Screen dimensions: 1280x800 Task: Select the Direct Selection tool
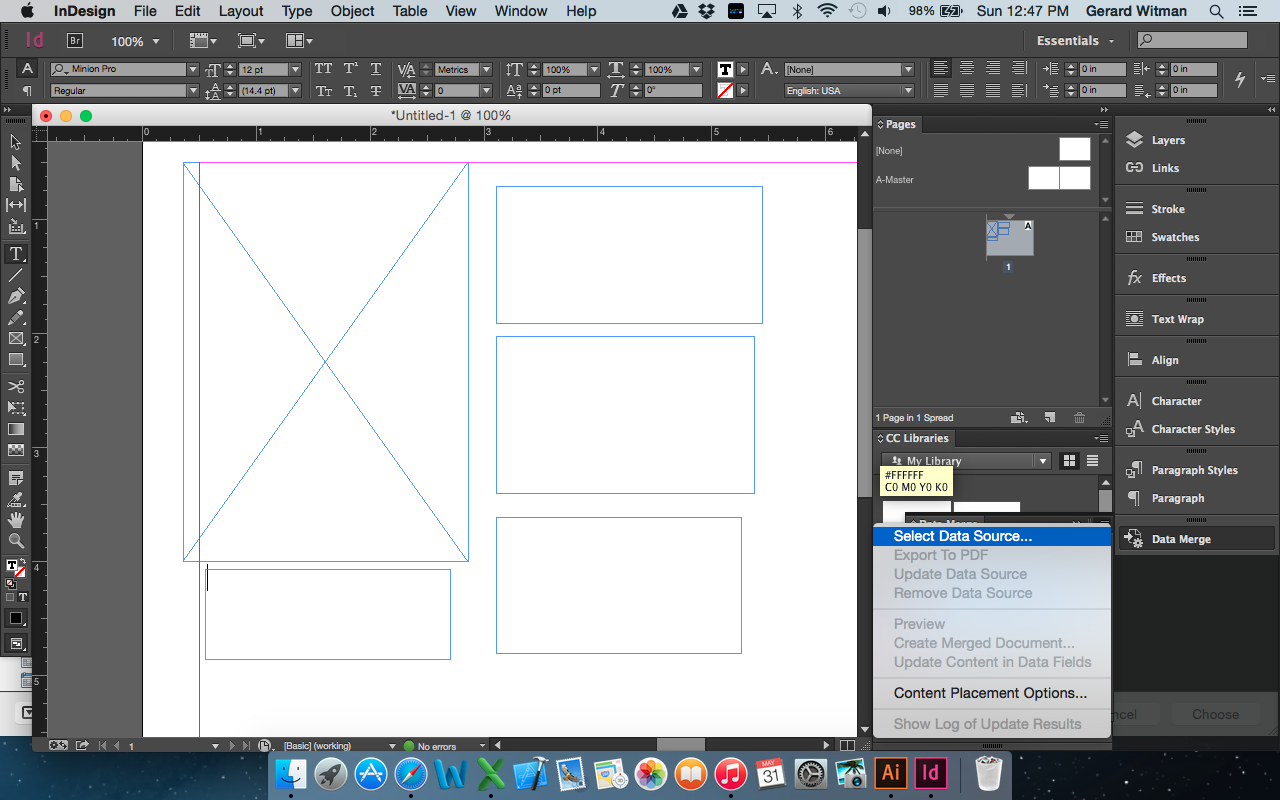16,163
